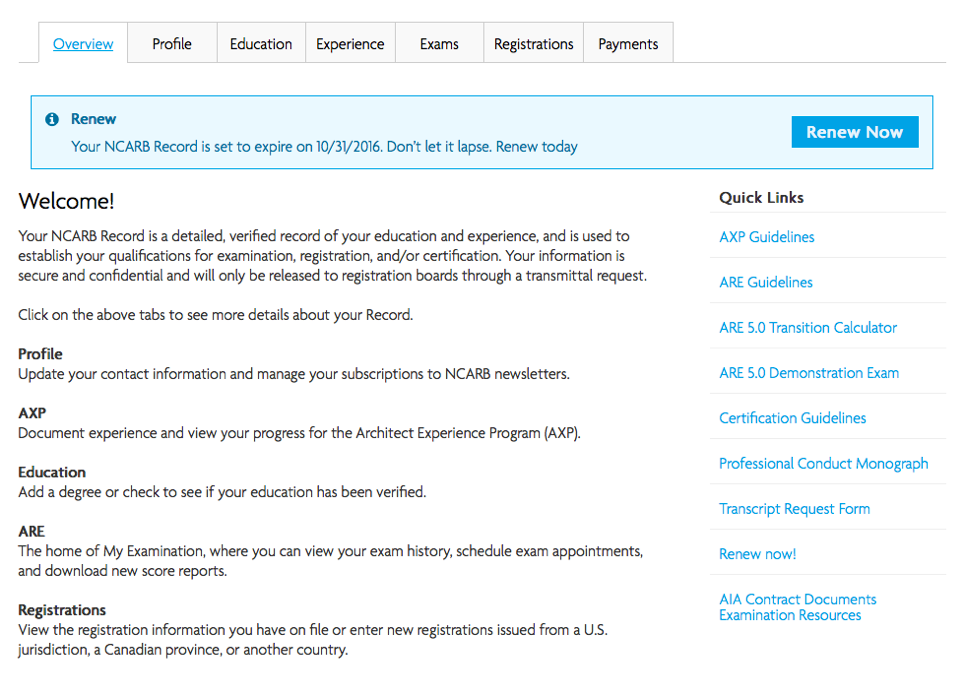Click the info icon in the Renew banner

52,118
